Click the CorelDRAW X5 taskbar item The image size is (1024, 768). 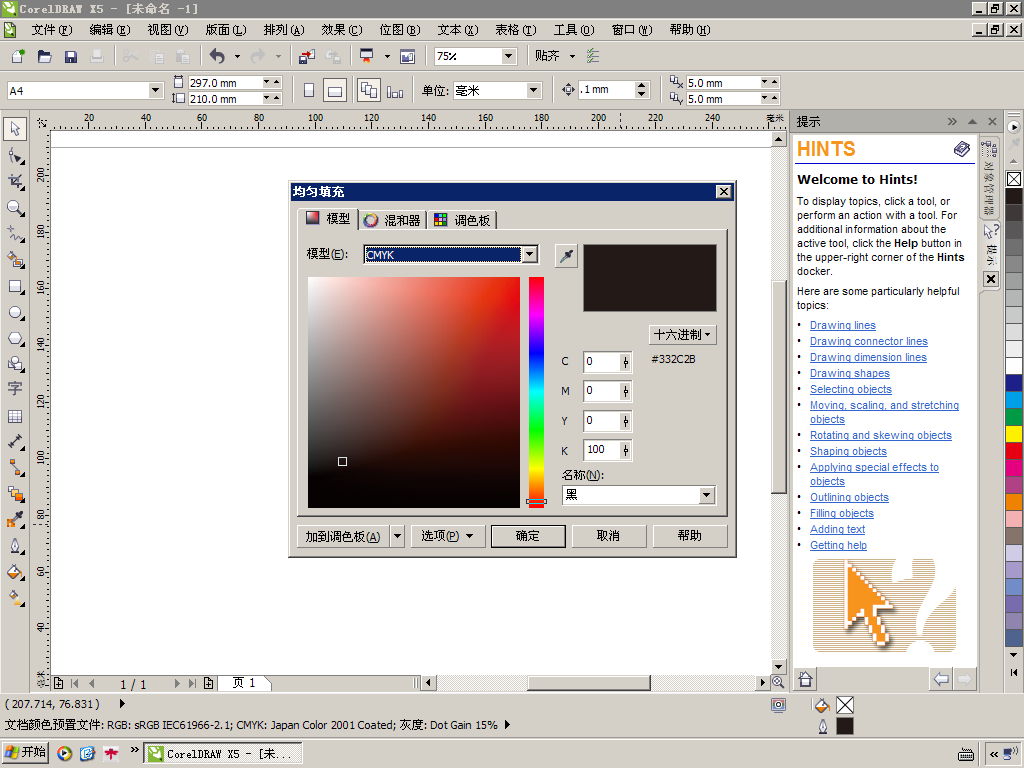click(223, 753)
